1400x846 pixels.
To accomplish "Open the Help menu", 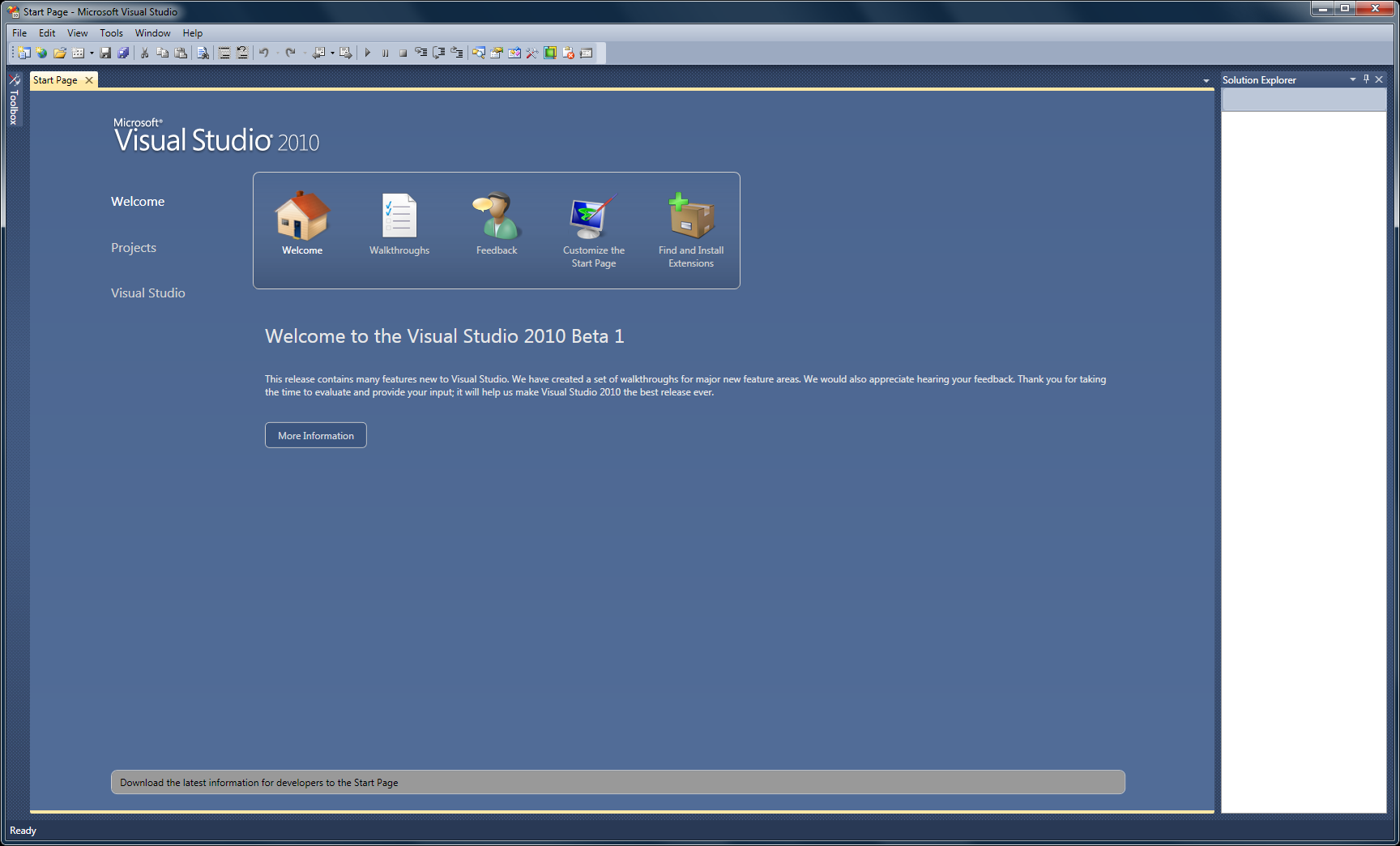I will pyautogui.click(x=192, y=33).
